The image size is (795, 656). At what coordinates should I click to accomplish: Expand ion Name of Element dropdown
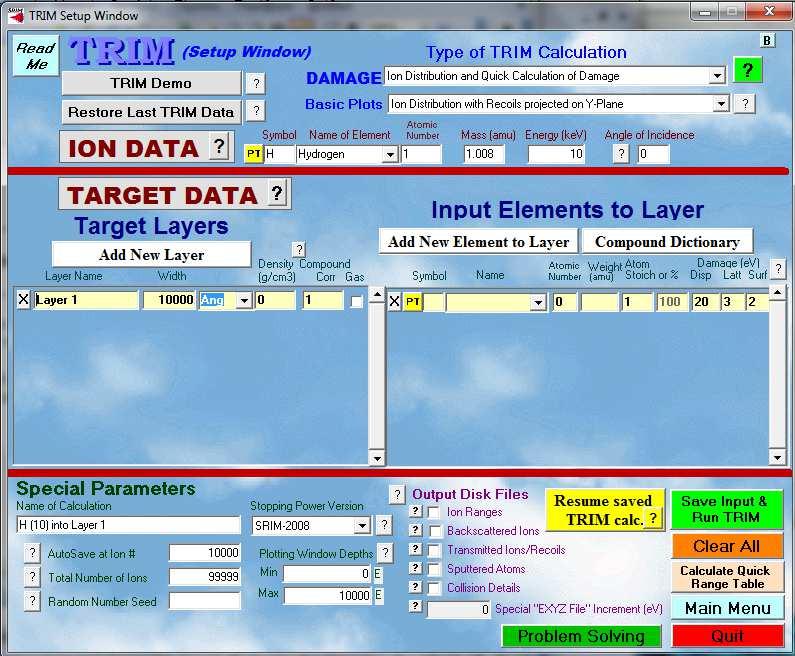(389, 154)
